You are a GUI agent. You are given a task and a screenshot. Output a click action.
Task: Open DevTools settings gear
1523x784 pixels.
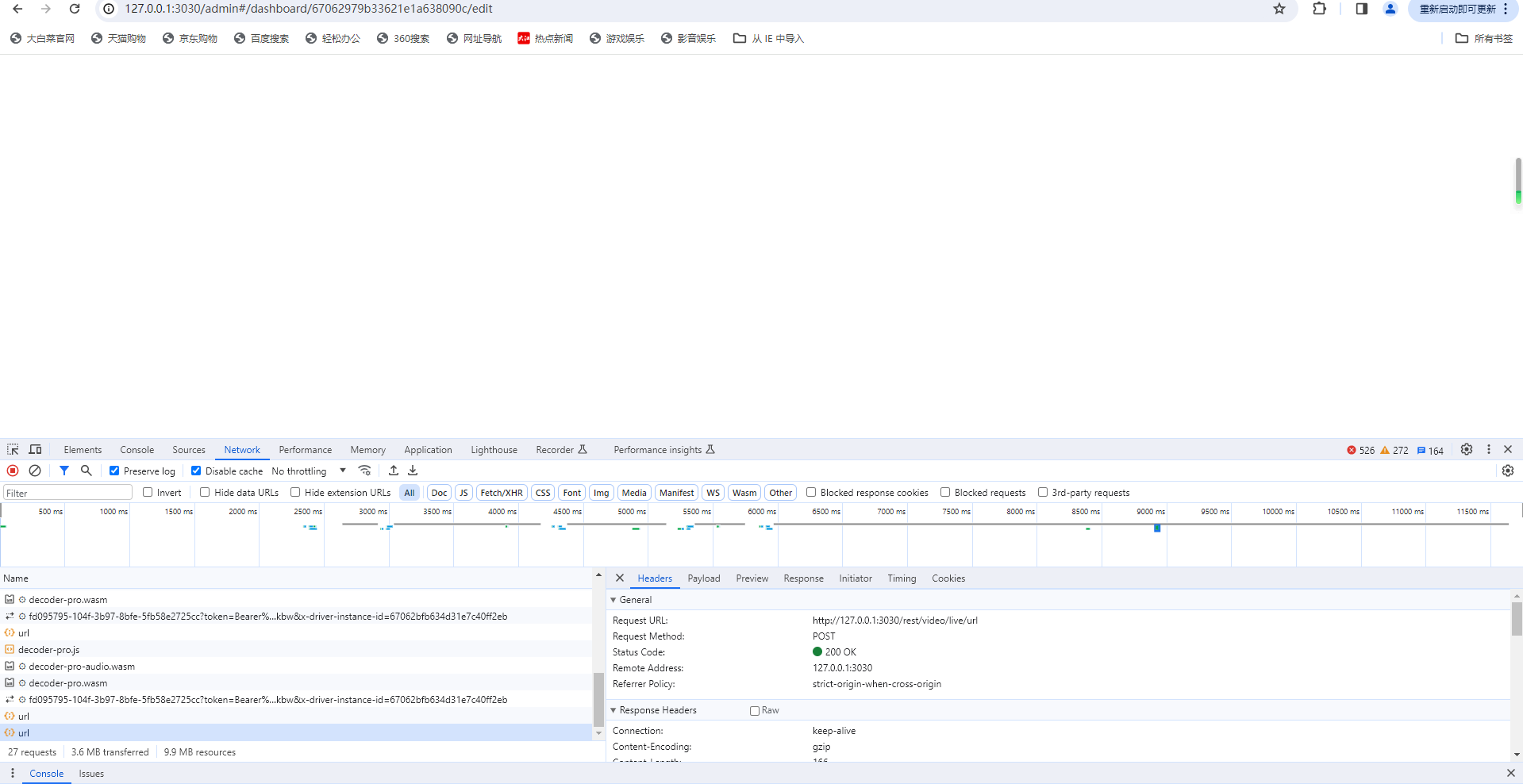[x=1467, y=449]
